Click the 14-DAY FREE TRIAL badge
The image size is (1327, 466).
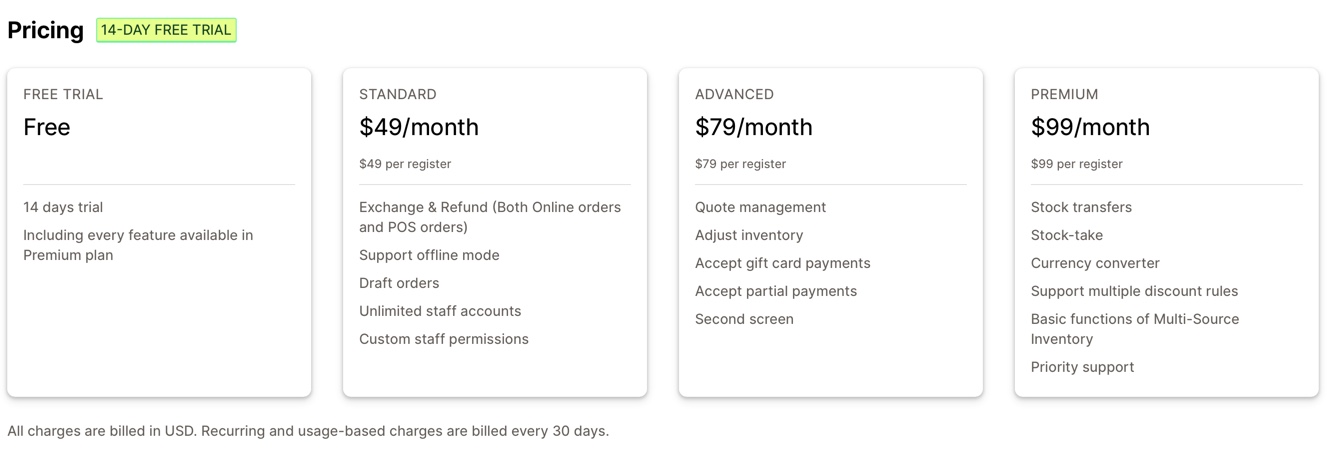[166, 30]
